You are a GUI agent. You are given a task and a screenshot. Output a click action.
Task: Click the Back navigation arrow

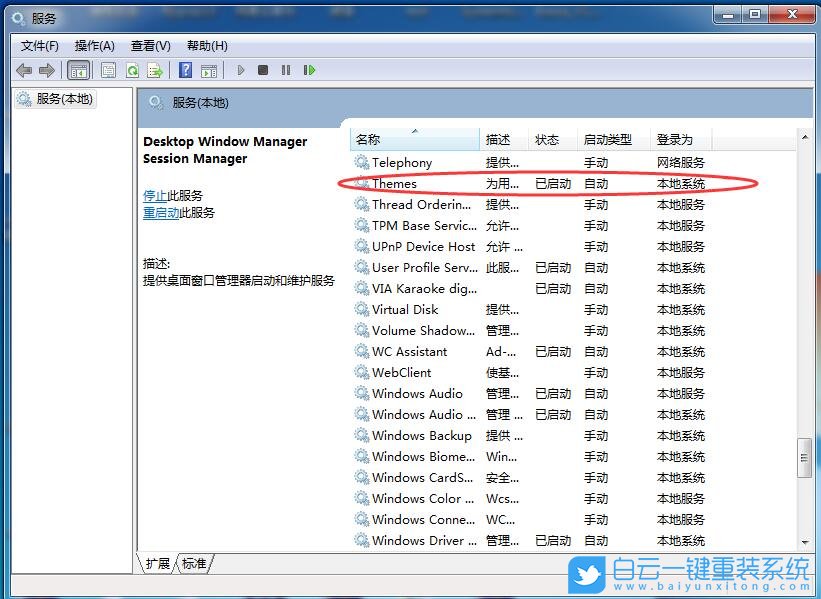pos(23,70)
